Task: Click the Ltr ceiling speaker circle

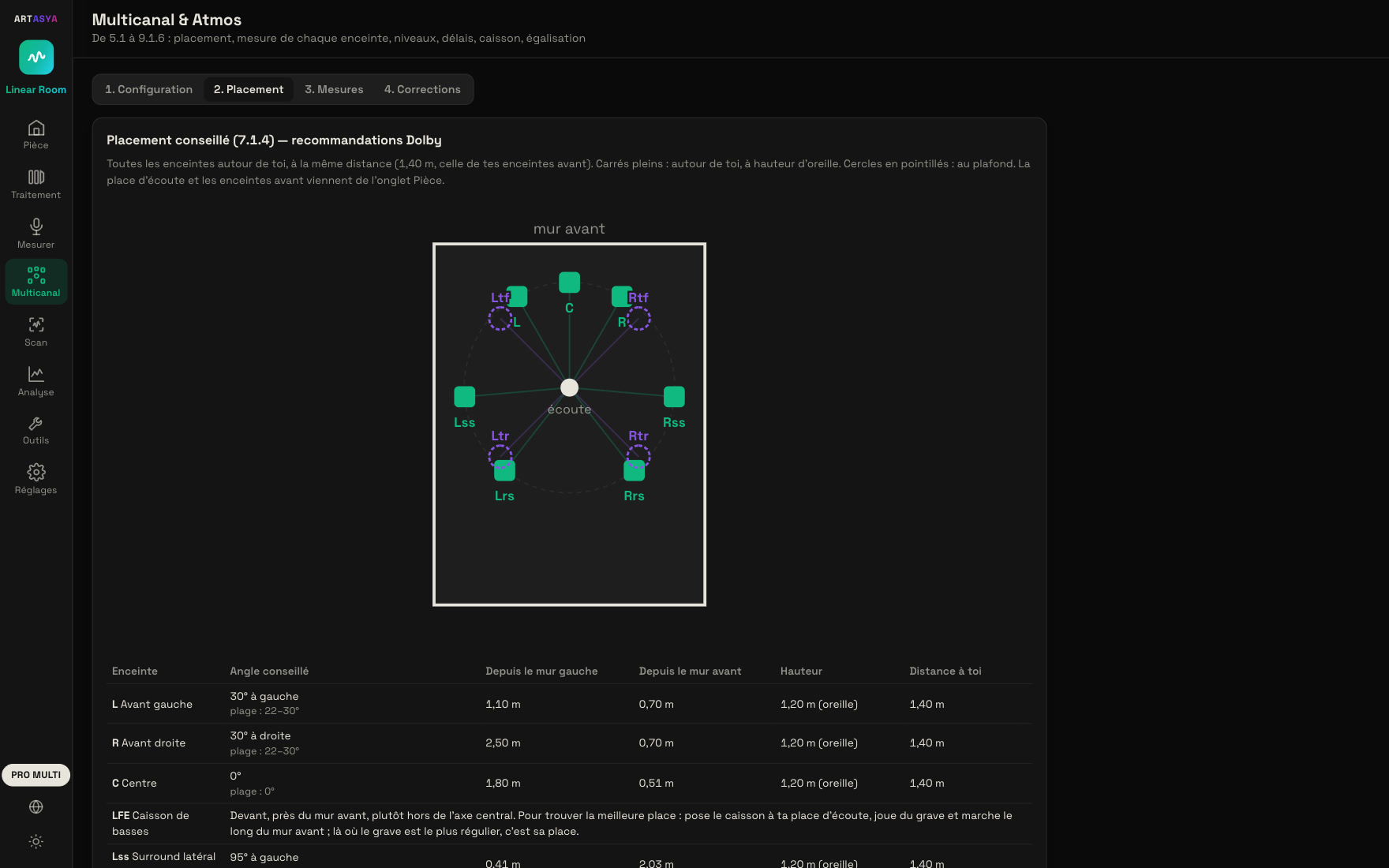Action: click(500, 456)
